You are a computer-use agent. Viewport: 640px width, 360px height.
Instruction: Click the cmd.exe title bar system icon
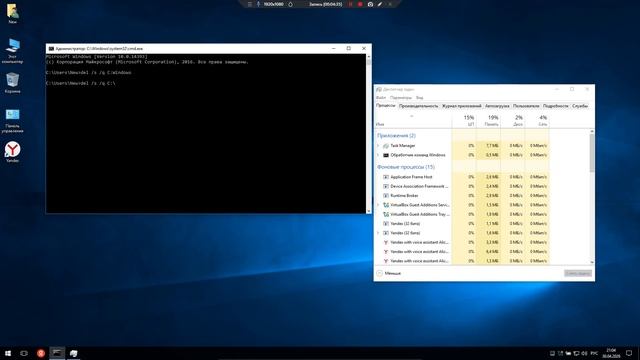[51, 49]
